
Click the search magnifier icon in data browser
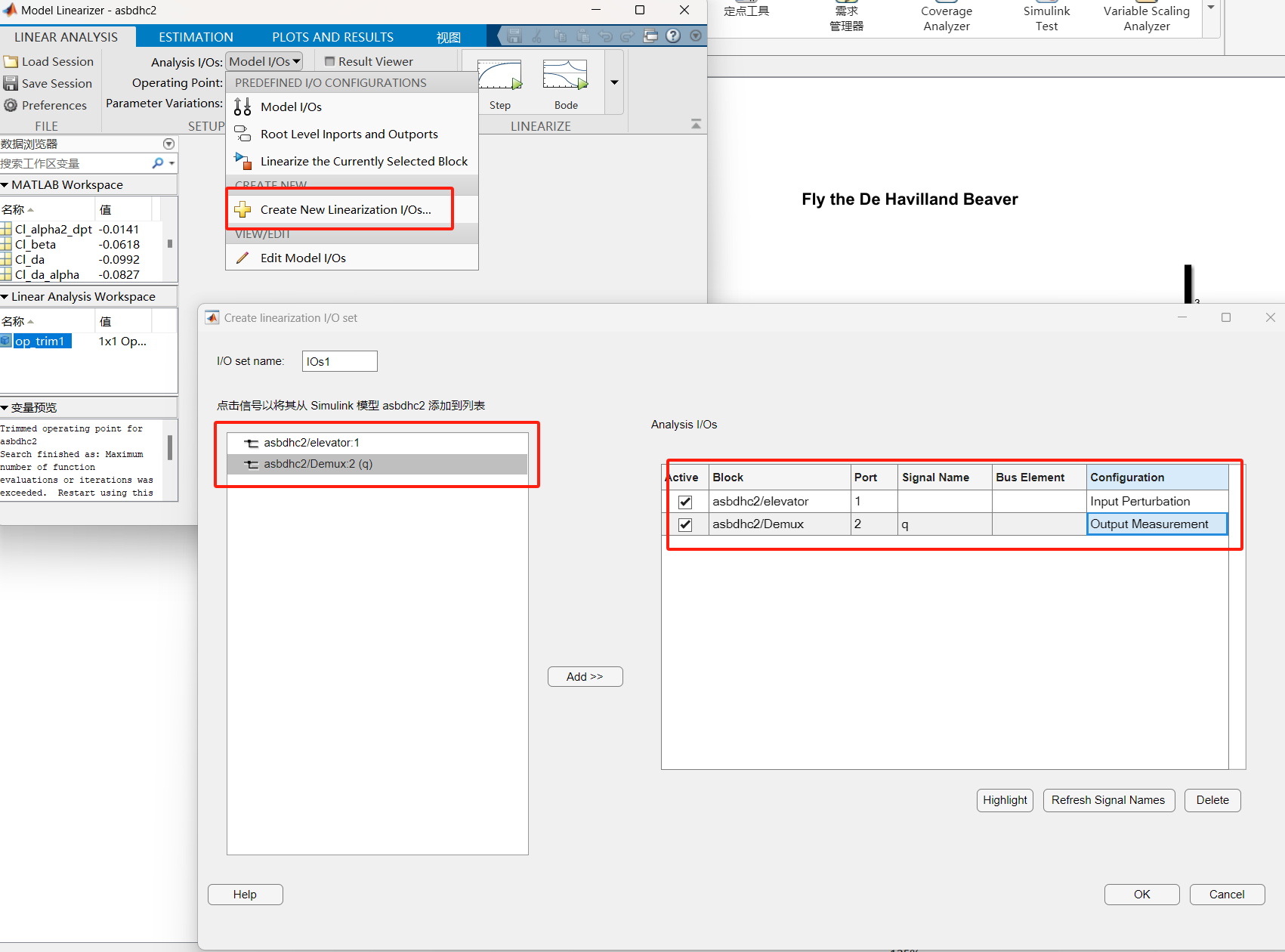[x=157, y=163]
